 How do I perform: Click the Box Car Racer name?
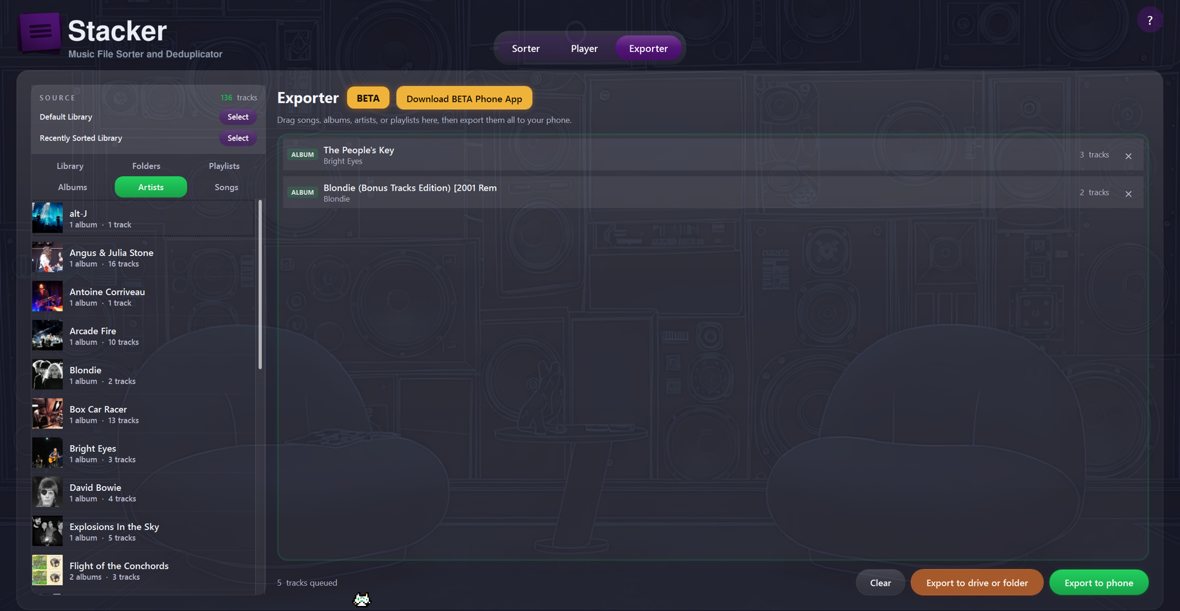click(x=98, y=409)
